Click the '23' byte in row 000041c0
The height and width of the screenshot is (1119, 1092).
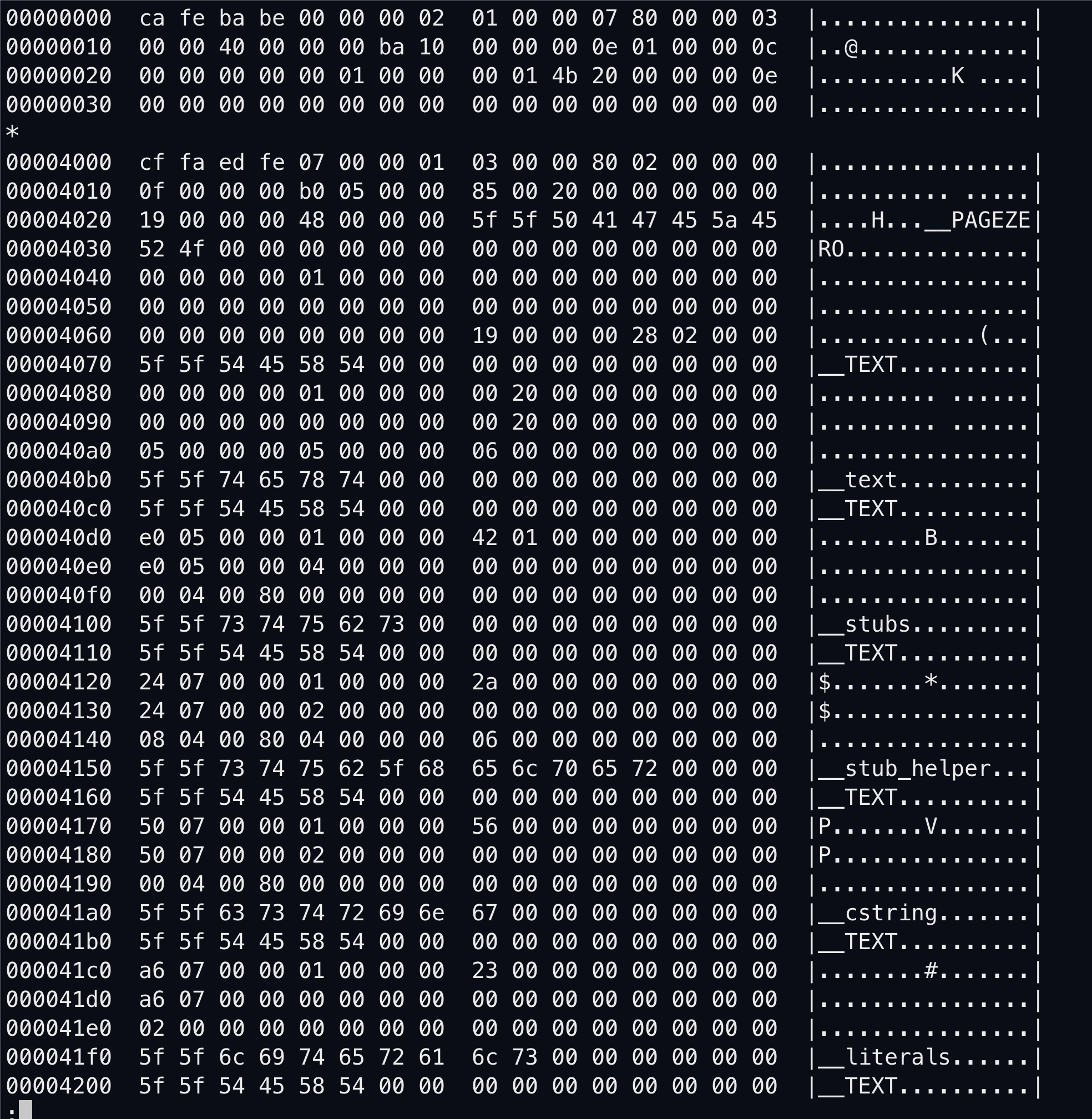click(x=484, y=970)
